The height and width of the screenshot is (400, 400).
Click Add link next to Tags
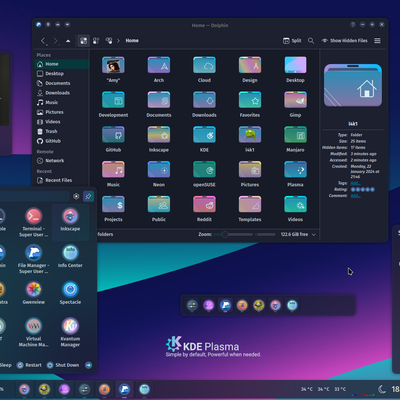point(355,183)
